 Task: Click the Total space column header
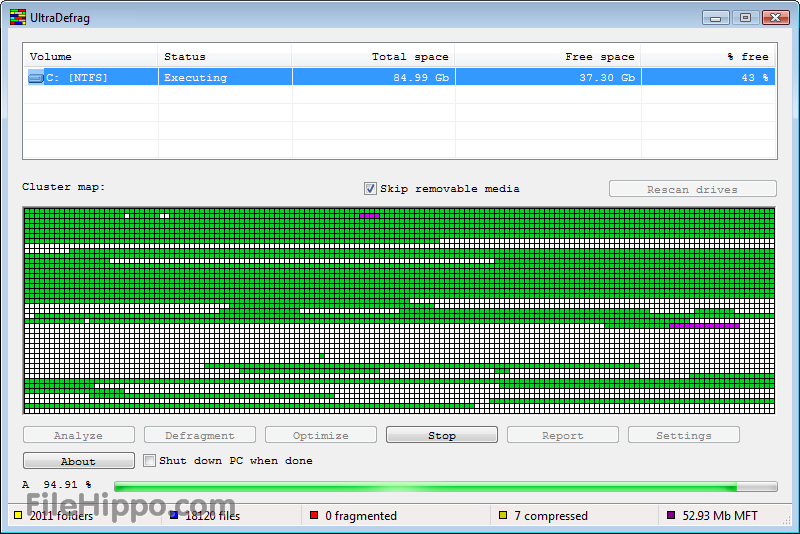[x=374, y=57]
